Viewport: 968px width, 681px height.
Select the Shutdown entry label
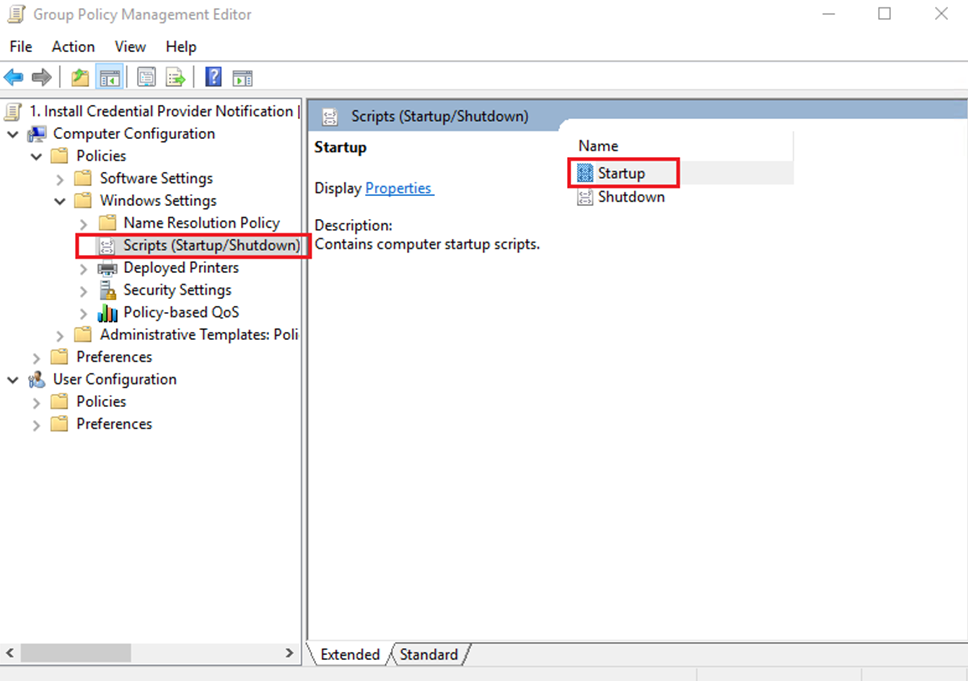point(632,197)
